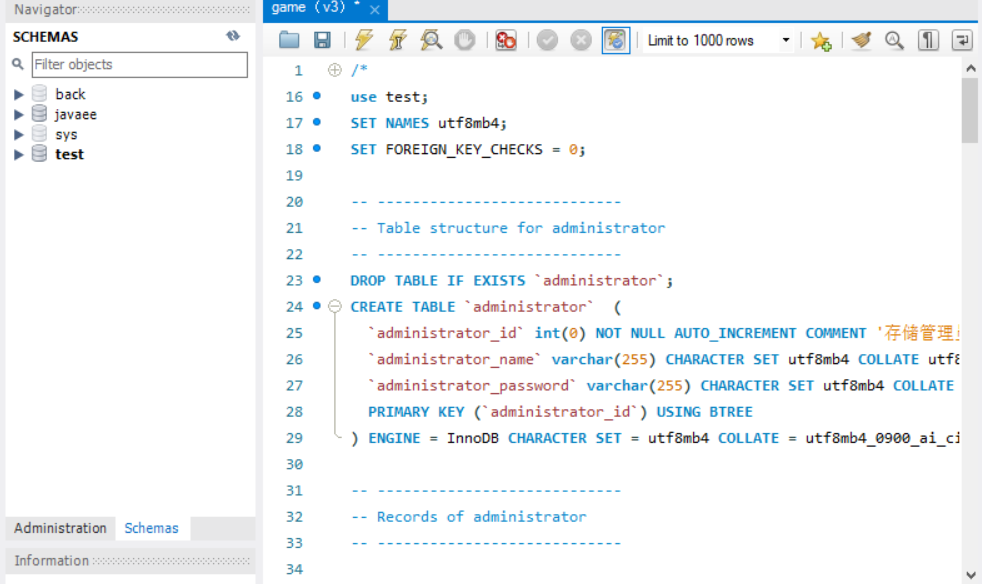Click the Information panel header

click(130, 561)
